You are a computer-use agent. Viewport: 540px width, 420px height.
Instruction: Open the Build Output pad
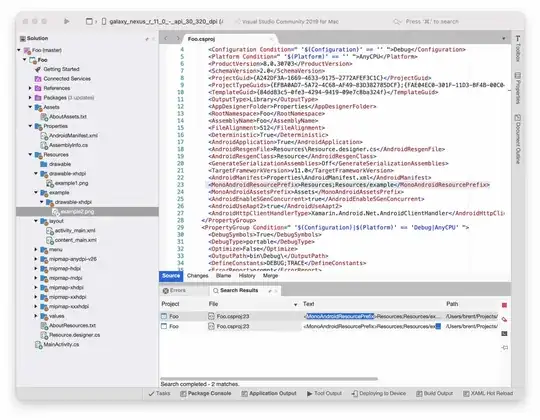[x=435, y=393]
